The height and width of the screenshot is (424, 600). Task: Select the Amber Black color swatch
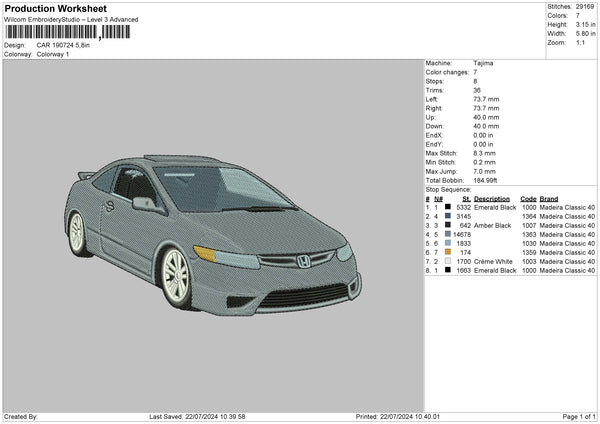coord(448,225)
